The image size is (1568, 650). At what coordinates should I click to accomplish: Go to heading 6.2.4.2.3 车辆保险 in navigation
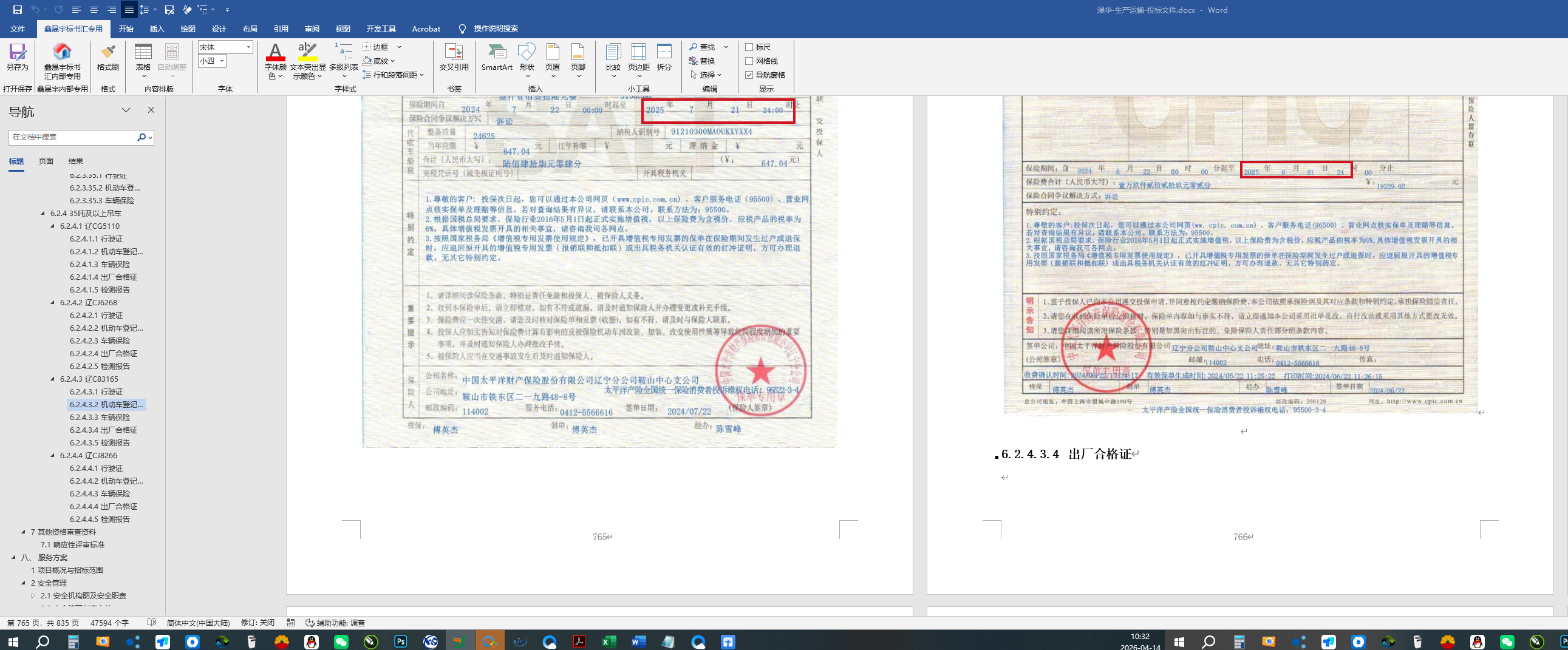[100, 341]
